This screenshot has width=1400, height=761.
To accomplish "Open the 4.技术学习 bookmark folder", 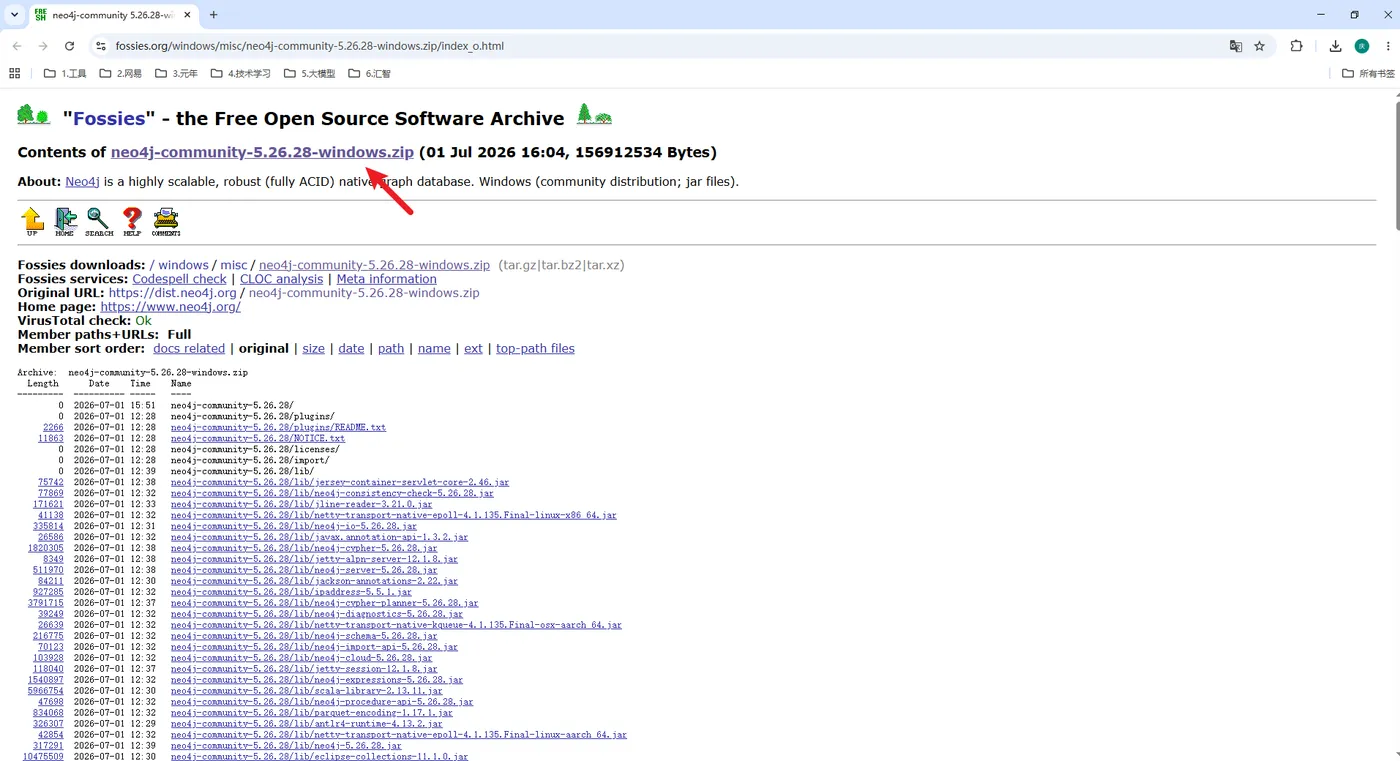I will click(x=240, y=73).
